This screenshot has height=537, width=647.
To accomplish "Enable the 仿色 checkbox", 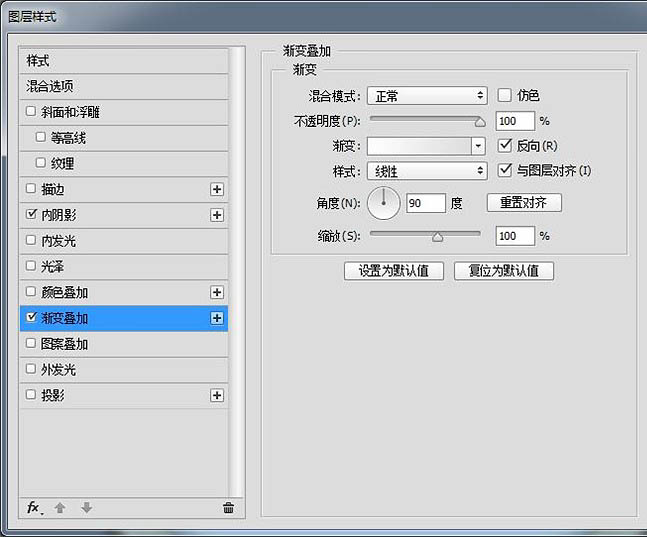I will point(505,95).
